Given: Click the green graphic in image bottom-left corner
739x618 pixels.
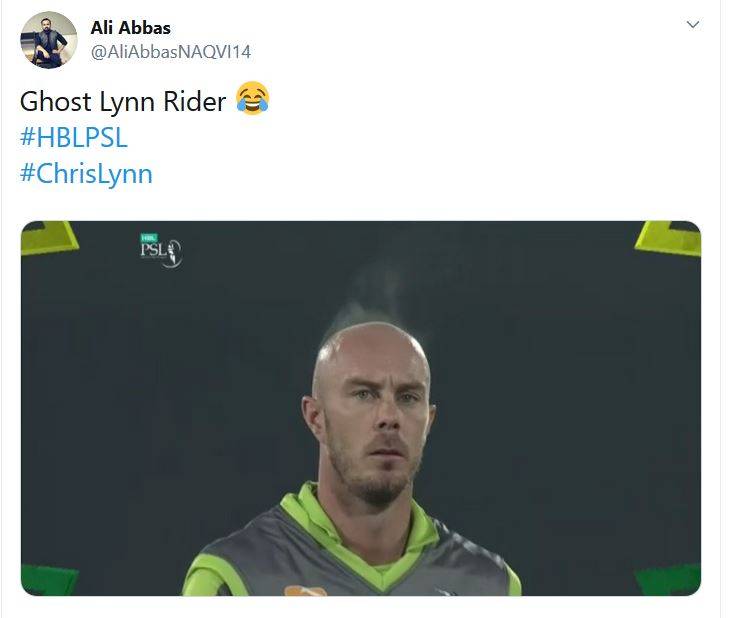Looking at the screenshot, I should (49, 580).
